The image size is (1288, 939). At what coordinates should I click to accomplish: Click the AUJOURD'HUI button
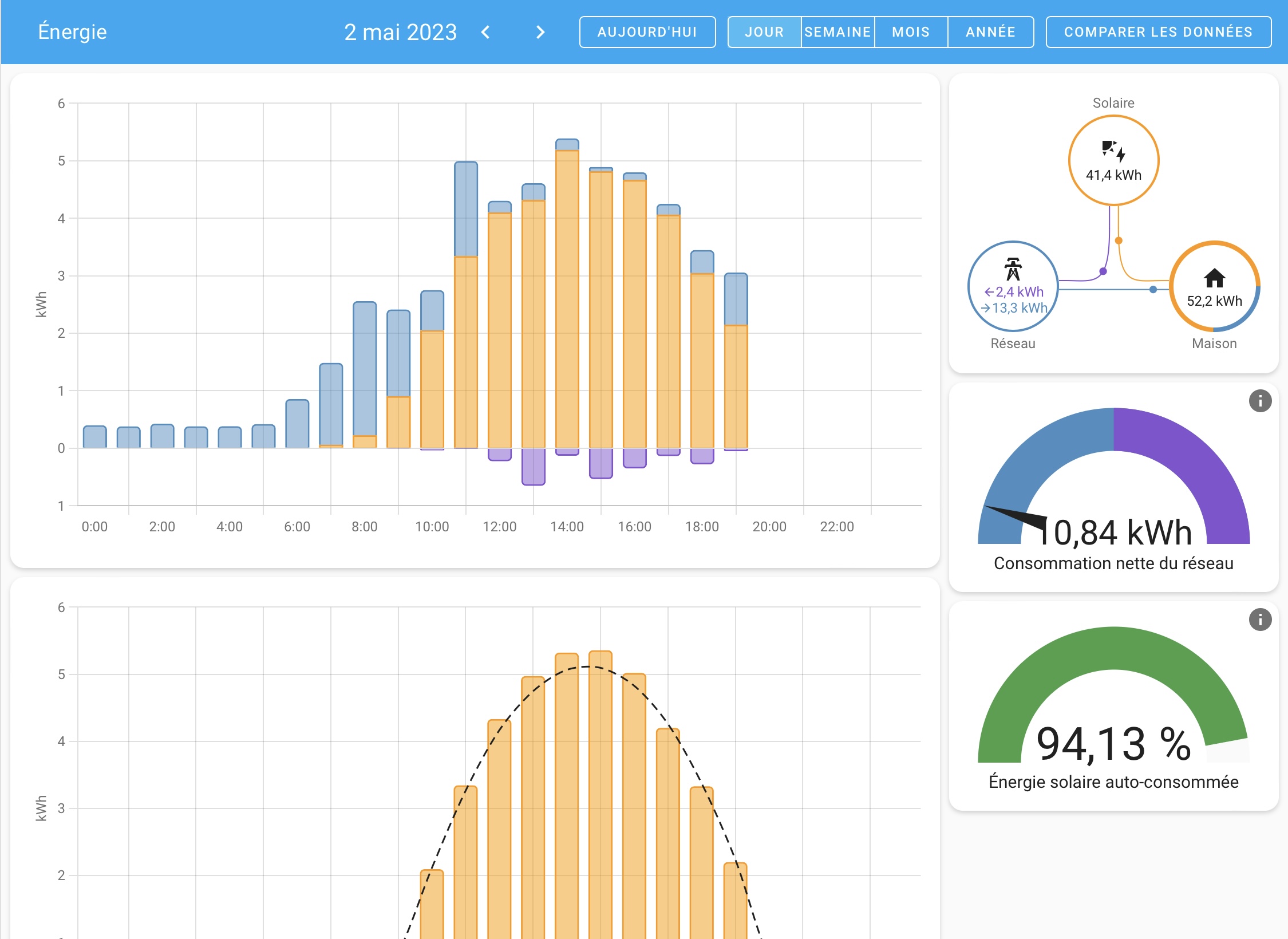click(x=647, y=32)
